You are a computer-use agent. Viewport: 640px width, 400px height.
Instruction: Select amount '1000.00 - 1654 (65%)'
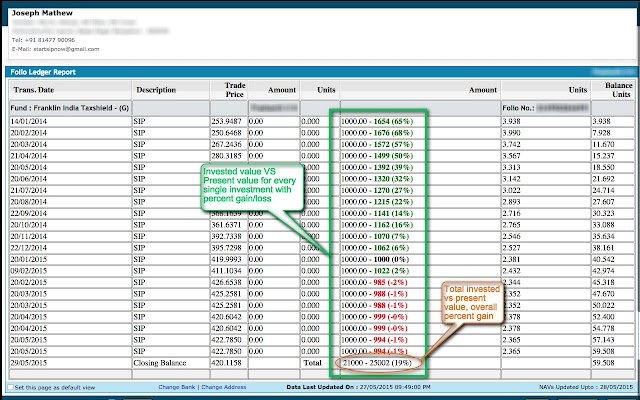point(378,122)
